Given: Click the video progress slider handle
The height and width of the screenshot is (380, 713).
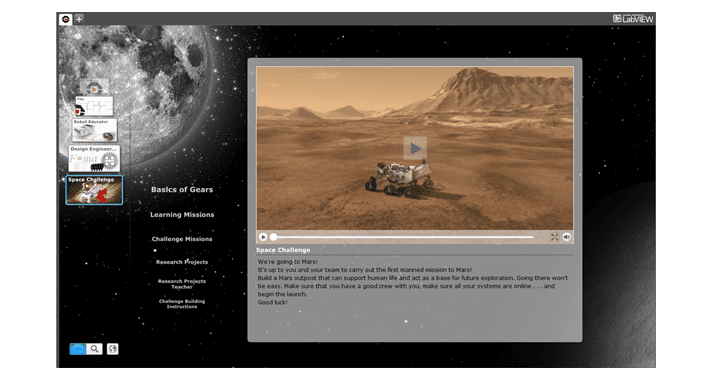Looking at the screenshot, I should [x=273, y=237].
